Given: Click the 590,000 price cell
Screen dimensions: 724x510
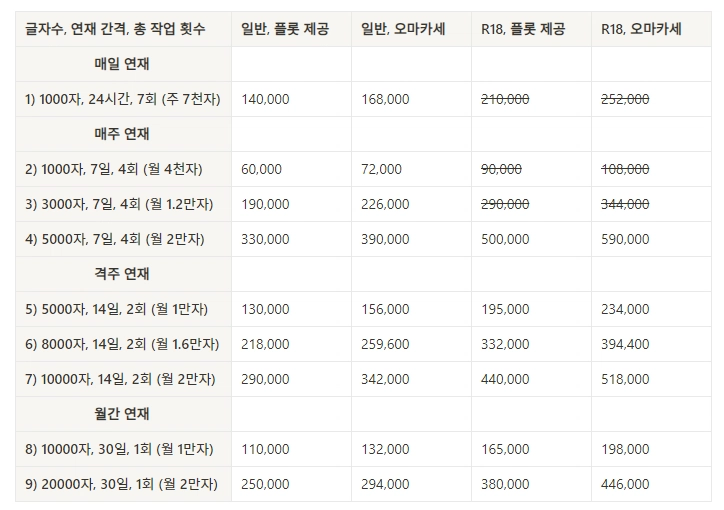Looking at the screenshot, I should pos(625,239).
